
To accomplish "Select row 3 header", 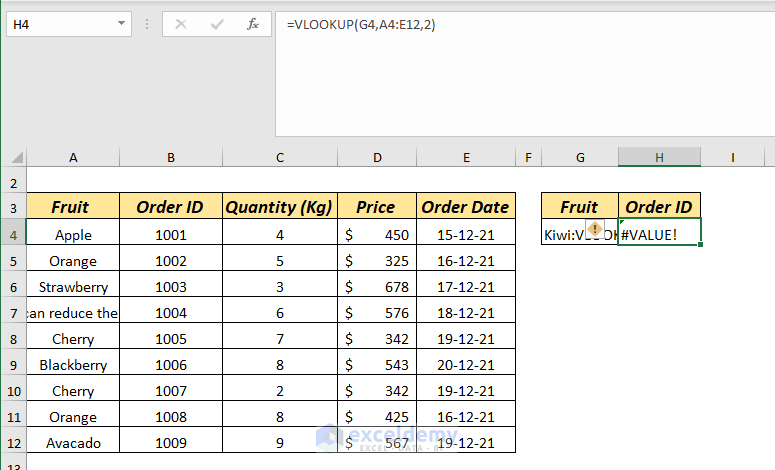I will tap(13, 208).
